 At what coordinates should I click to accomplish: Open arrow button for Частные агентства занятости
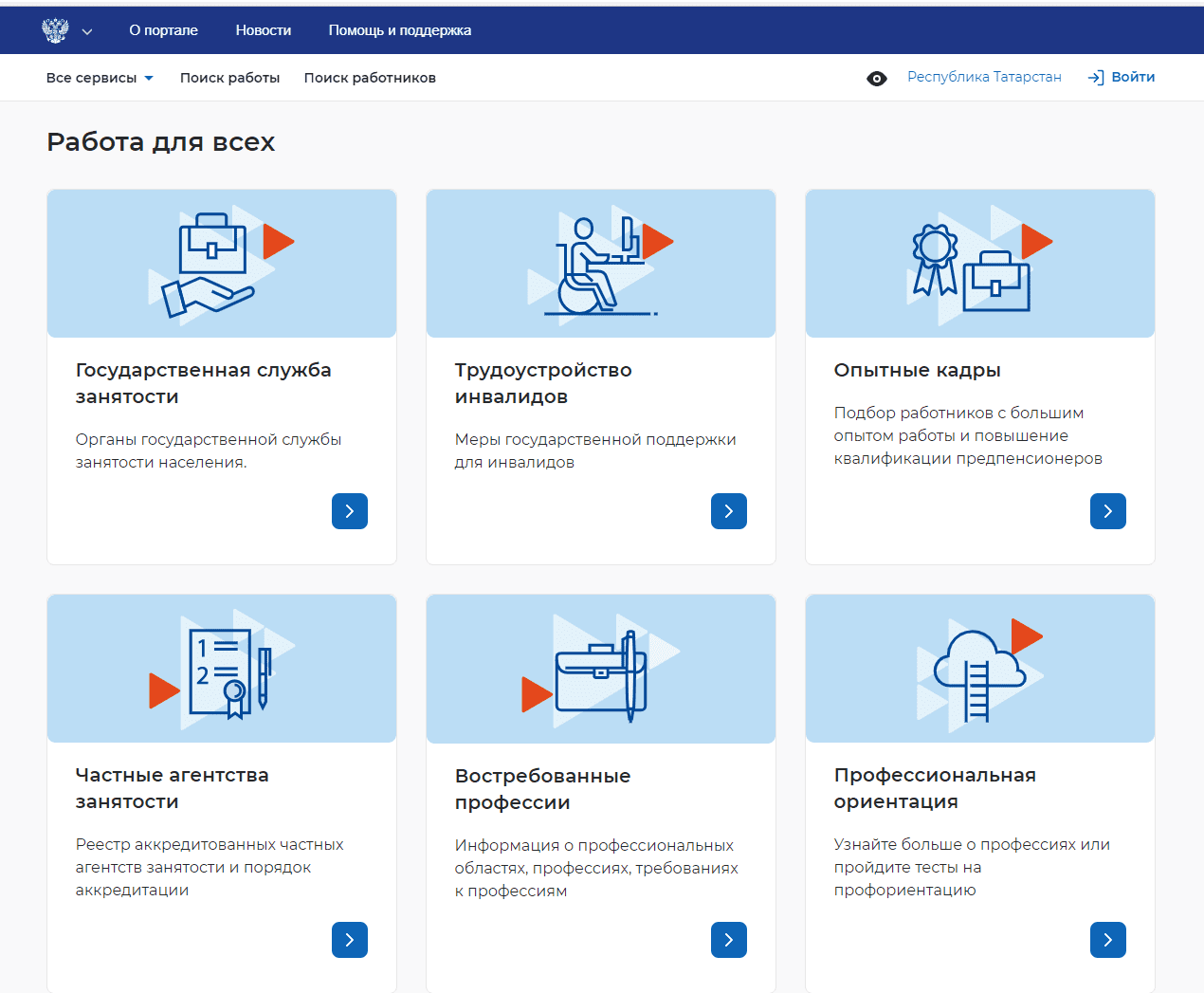[350, 940]
